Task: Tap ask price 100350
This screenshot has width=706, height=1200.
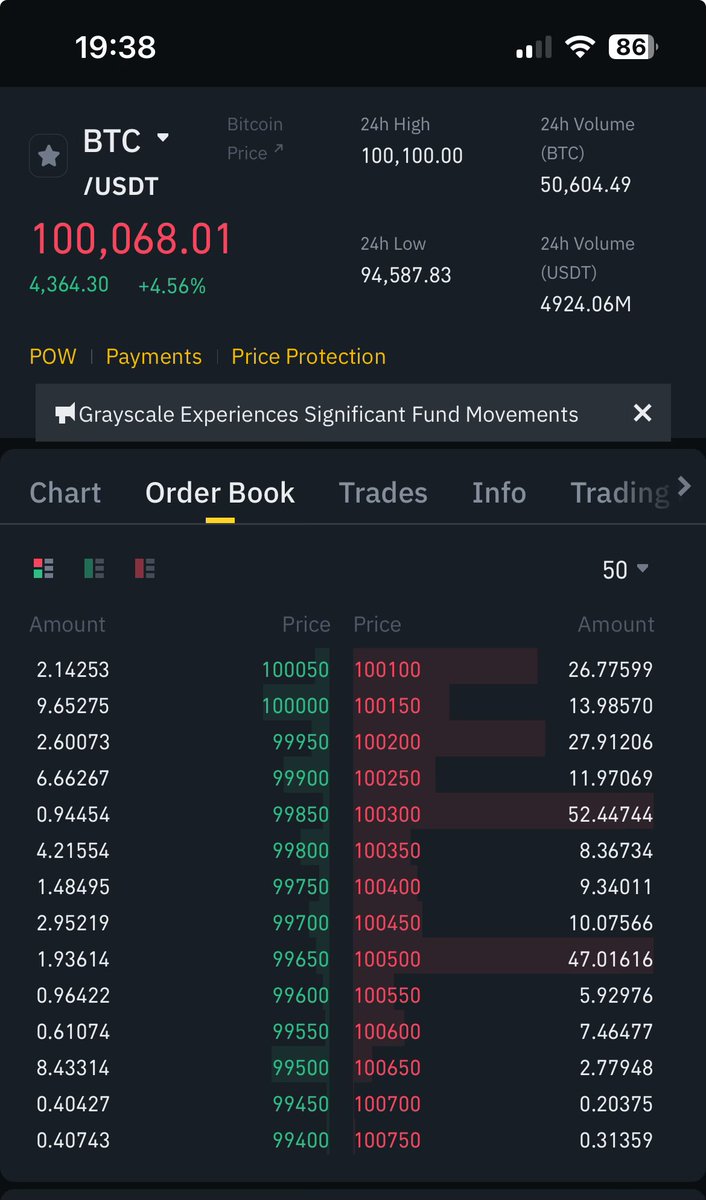Action: 388,851
